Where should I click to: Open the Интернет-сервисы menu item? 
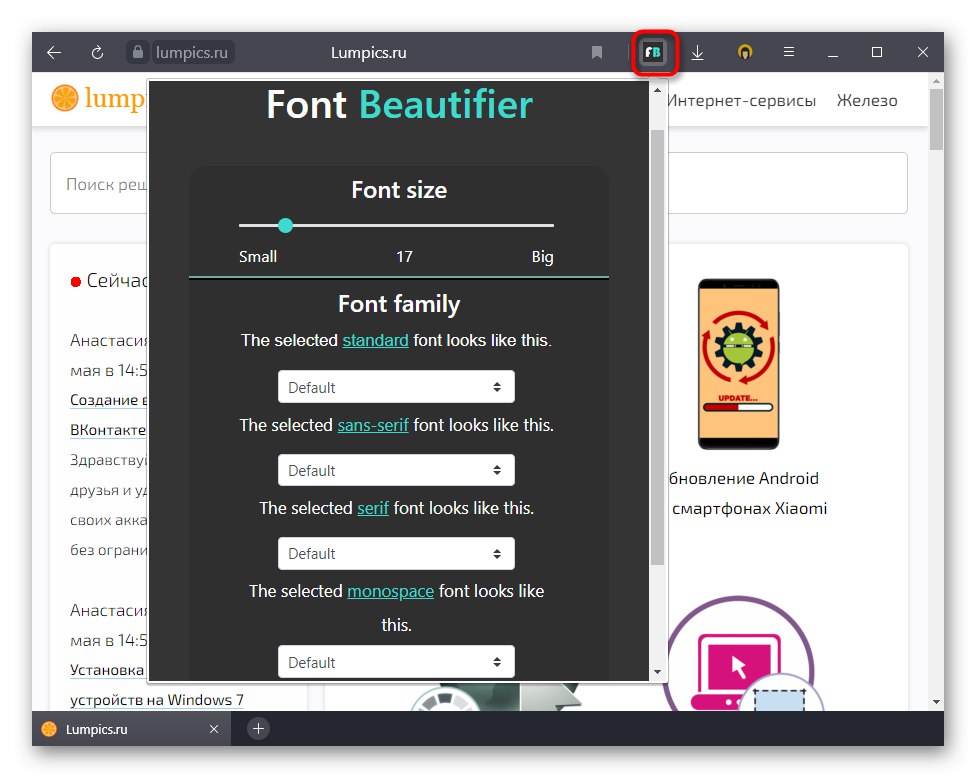(741, 100)
